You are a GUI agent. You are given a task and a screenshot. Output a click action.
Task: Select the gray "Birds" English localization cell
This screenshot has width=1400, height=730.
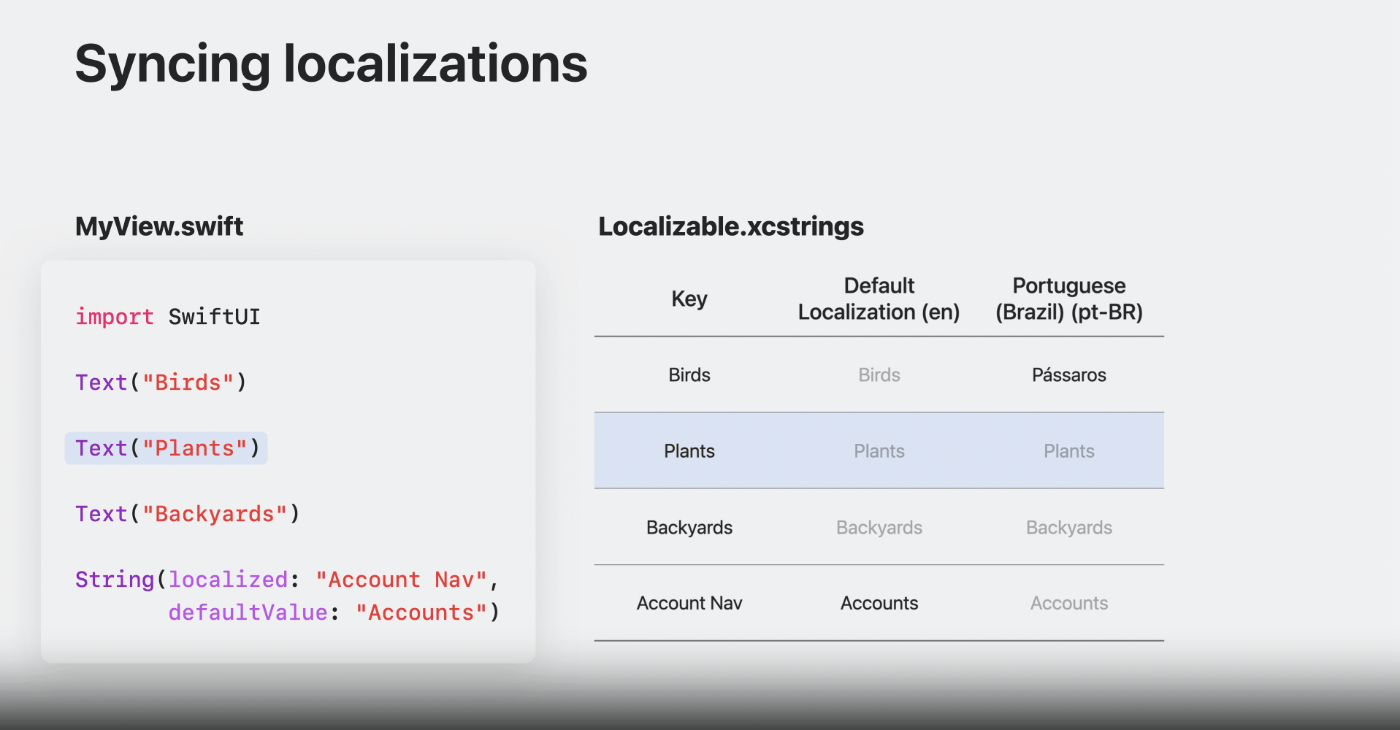[x=879, y=375]
